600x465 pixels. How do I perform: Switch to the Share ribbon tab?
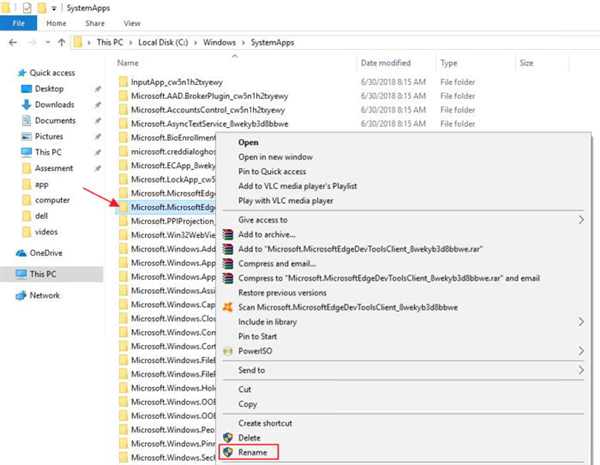tap(95, 23)
